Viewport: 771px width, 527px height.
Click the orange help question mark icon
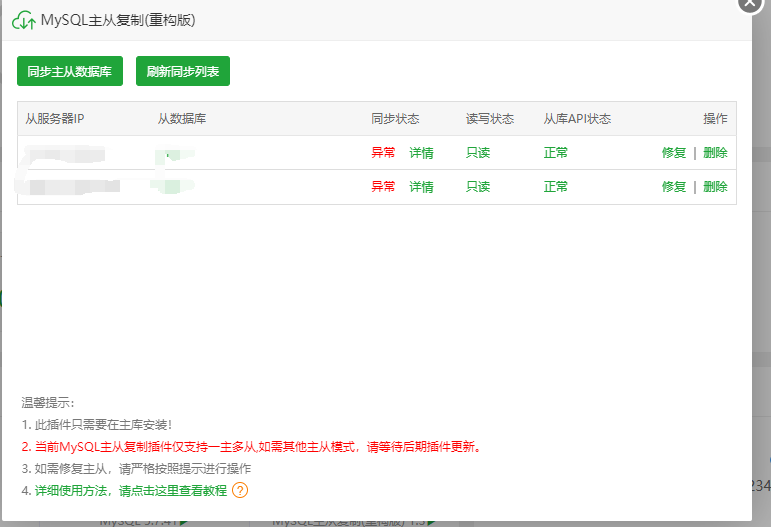240,490
